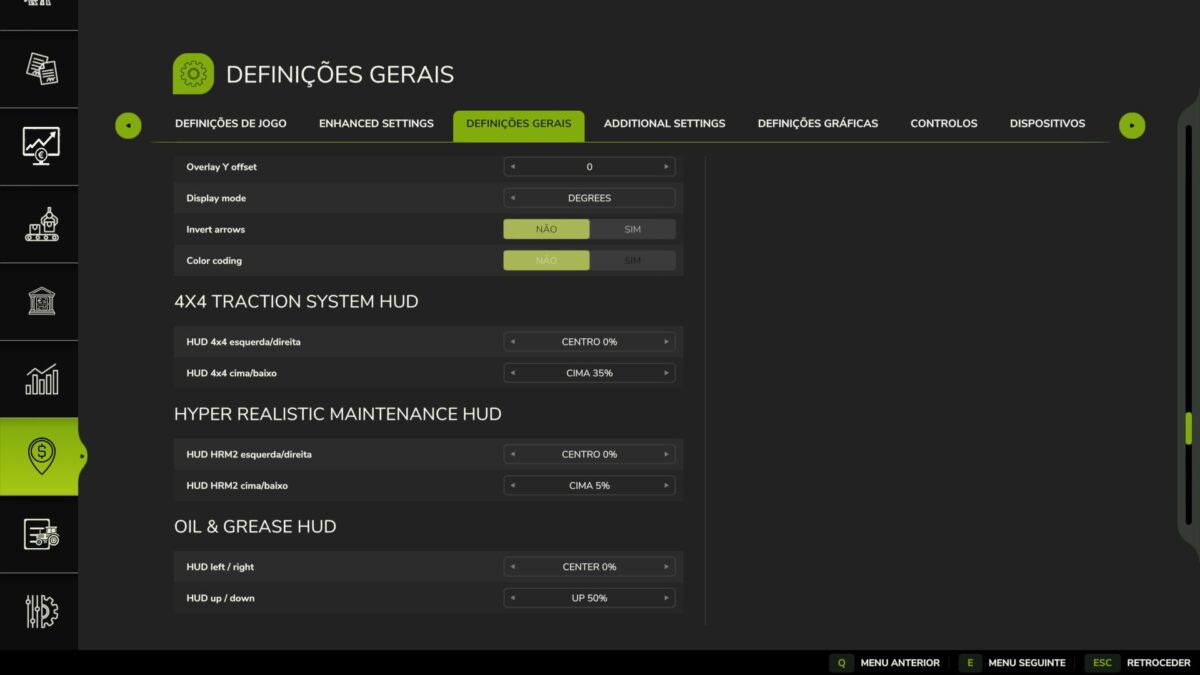Image resolution: width=1200 pixels, height=675 pixels.
Task: Open the Controlos tab
Action: [x=944, y=124]
